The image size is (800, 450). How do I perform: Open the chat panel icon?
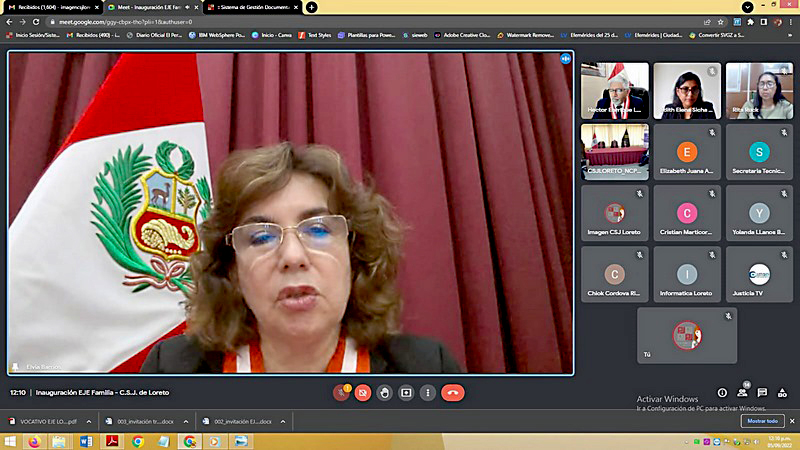click(x=762, y=393)
